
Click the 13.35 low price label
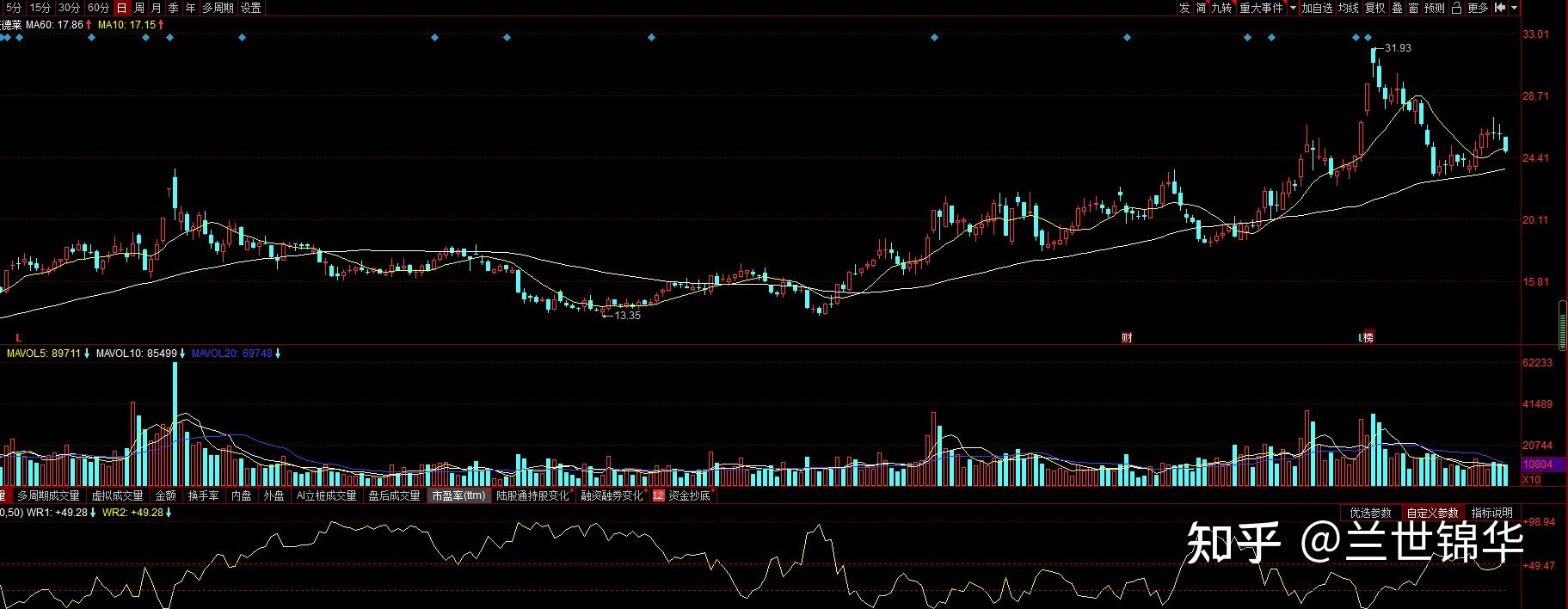coord(628,316)
